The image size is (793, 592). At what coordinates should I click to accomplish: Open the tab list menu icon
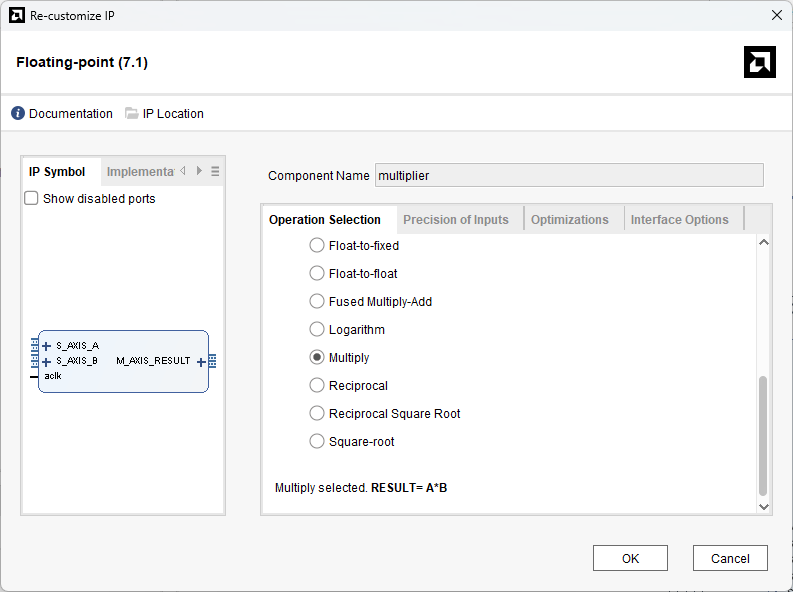pos(215,171)
